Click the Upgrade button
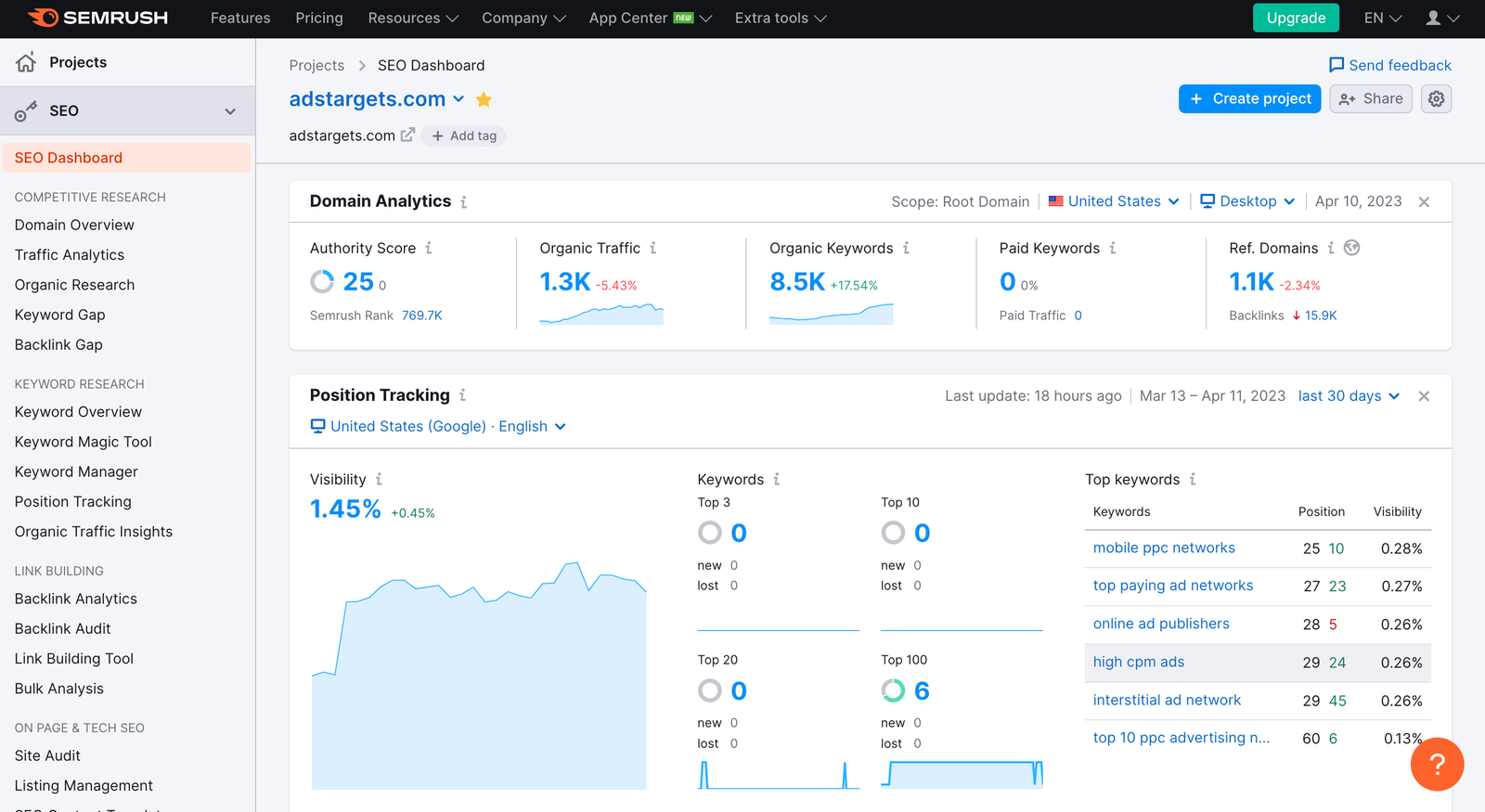Viewport: 1485px width, 812px height. click(x=1296, y=18)
